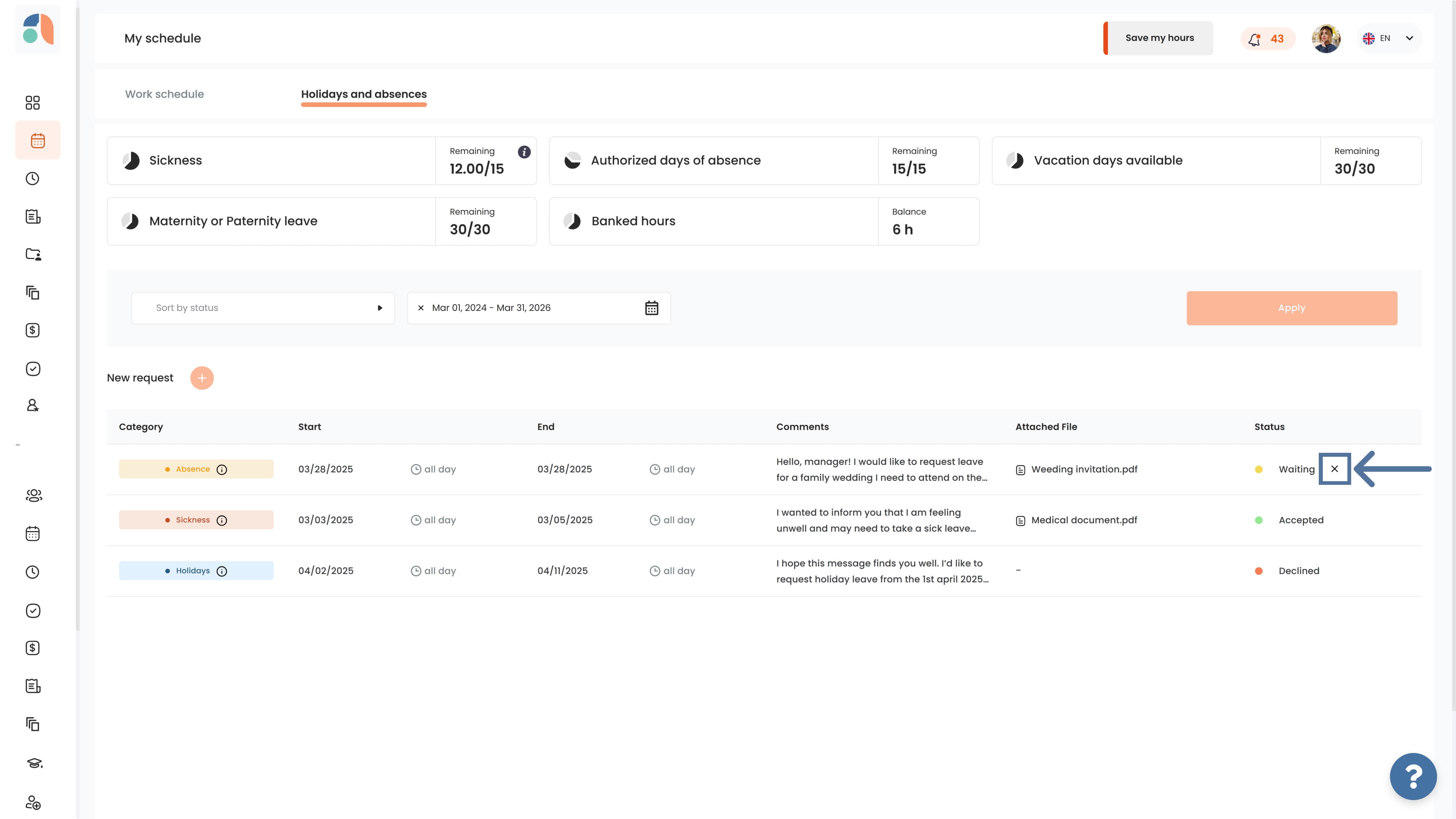Click the Sickness remaining info icon
This screenshot has width=1456, height=819.
point(524,151)
